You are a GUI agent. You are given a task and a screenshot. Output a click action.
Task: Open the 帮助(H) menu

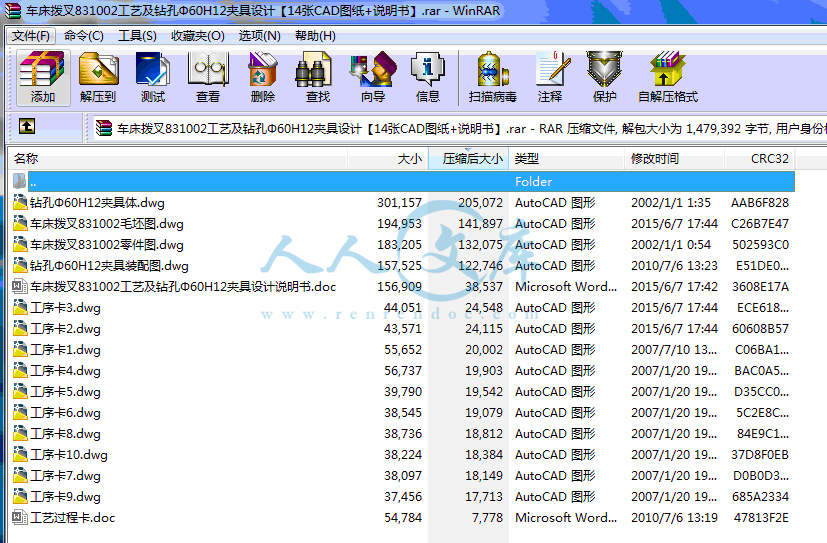pos(315,36)
